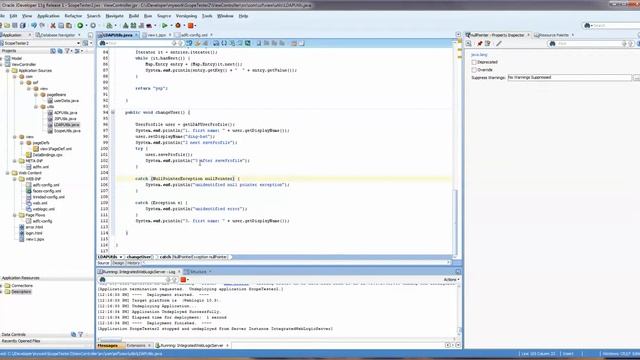Screen dimensions: 640x360
Task: Click the binoculars Find icon in editor toolbar
Action: (102, 43)
